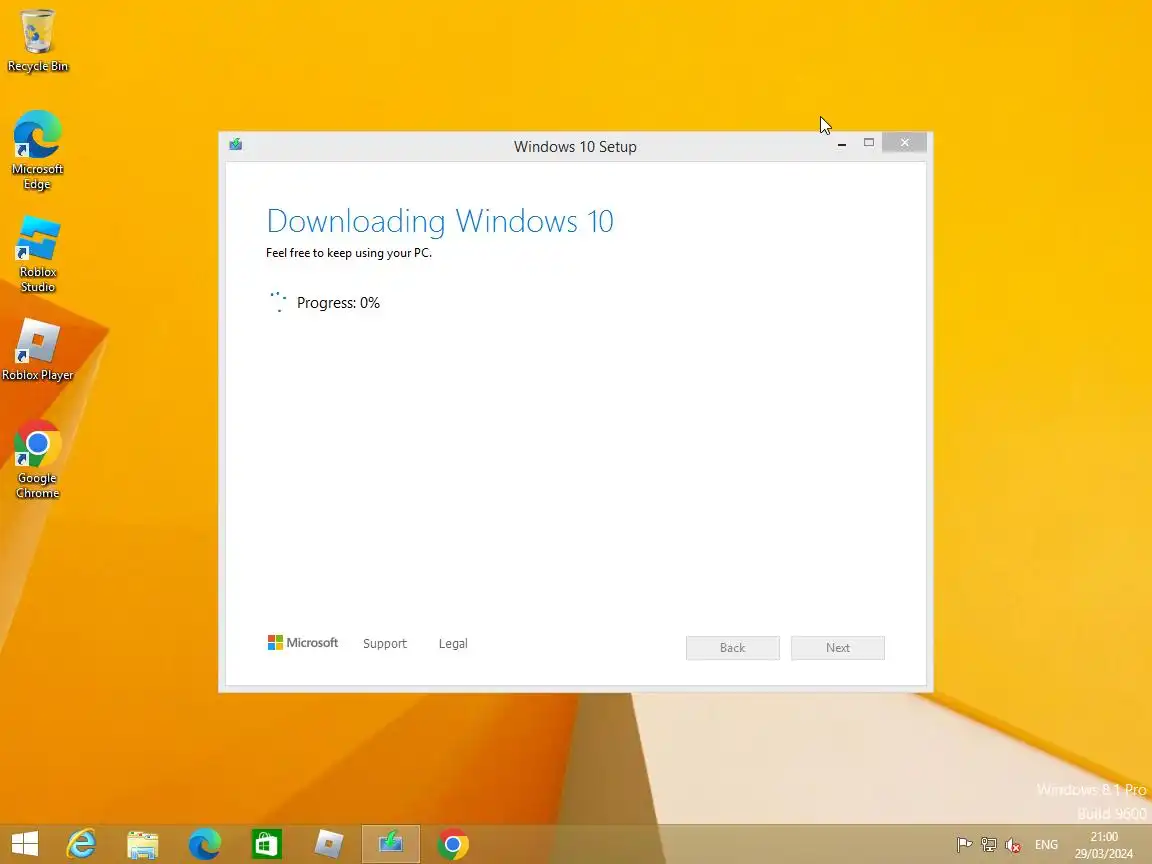Image resolution: width=1152 pixels, height=864 pixels.
Task: Open the Legal link in the setup window
Action: [453, 644]
